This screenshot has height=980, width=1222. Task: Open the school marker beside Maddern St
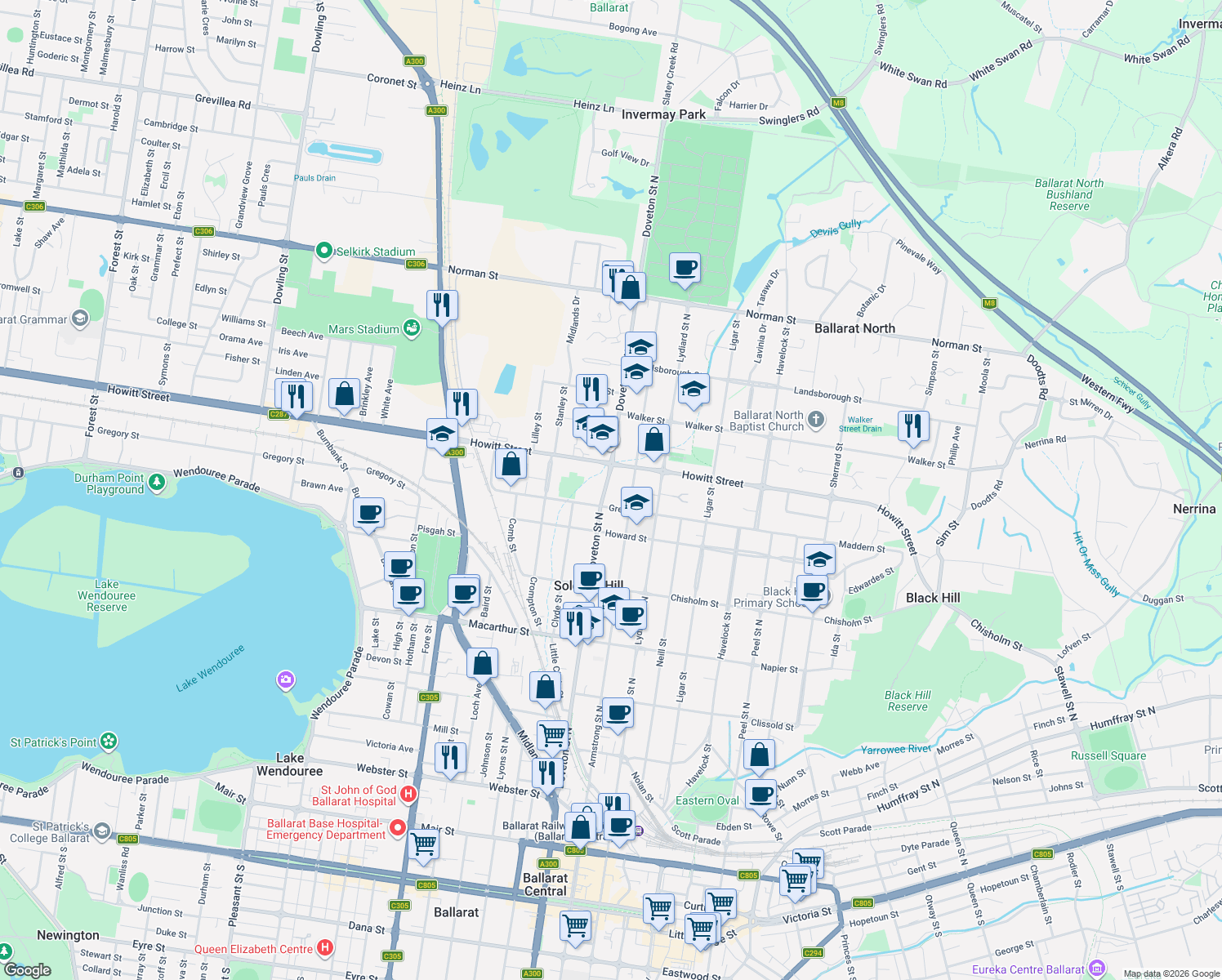pos(819,560)
